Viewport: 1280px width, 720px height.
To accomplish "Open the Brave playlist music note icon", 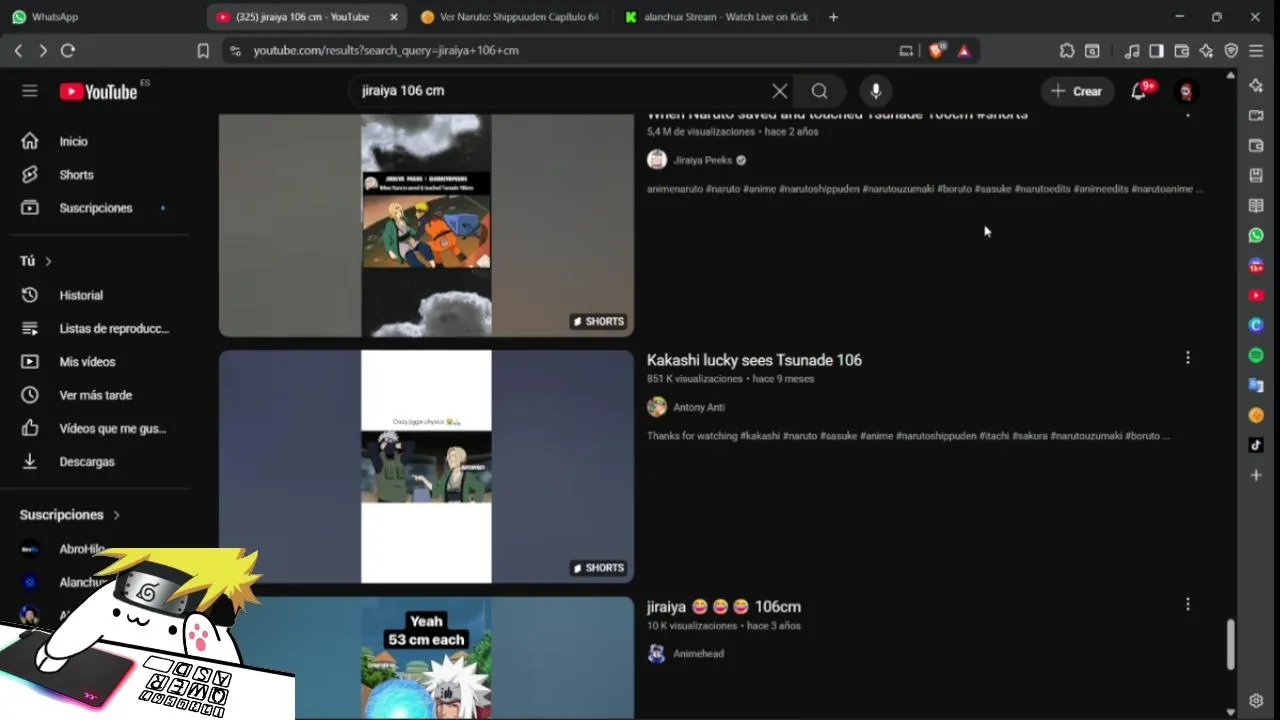I will [x=1132, y=50].
